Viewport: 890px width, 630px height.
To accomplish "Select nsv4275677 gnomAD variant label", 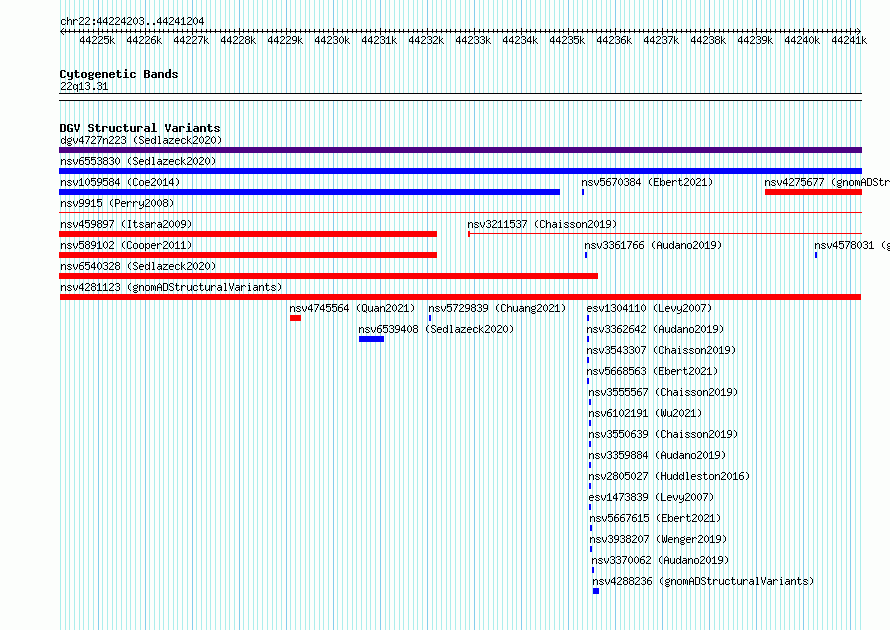I will coord(827,182).
